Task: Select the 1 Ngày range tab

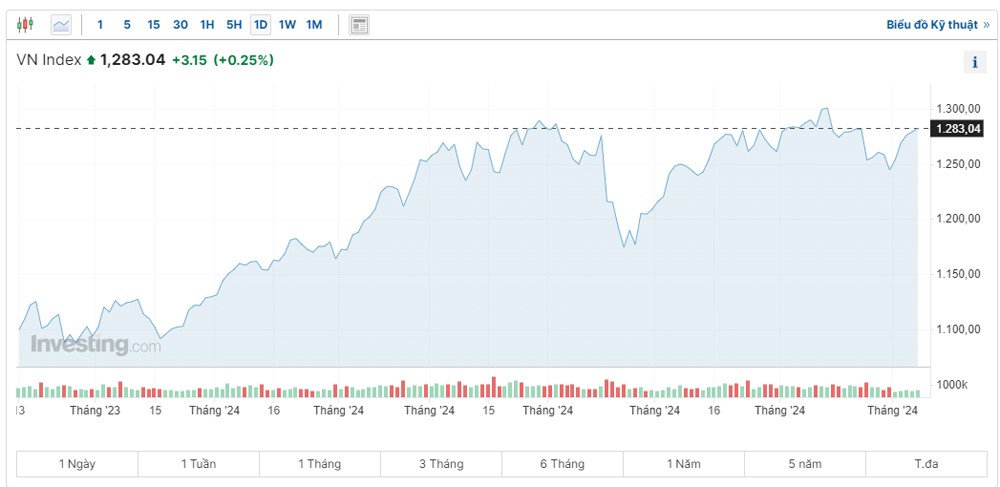Action: pos(77,464)
